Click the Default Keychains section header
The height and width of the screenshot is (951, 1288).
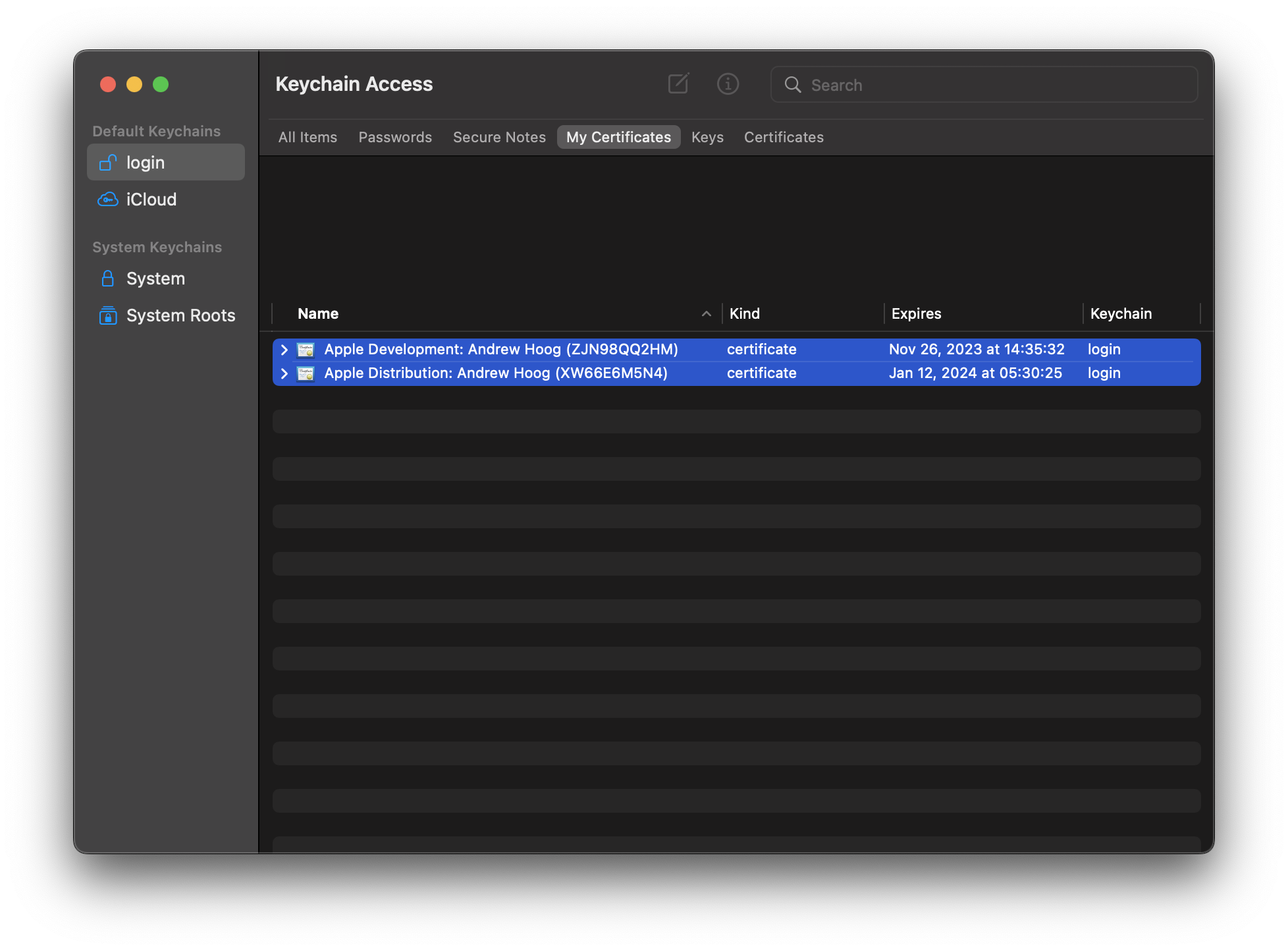pyautogui.click(x=157, y=131)
